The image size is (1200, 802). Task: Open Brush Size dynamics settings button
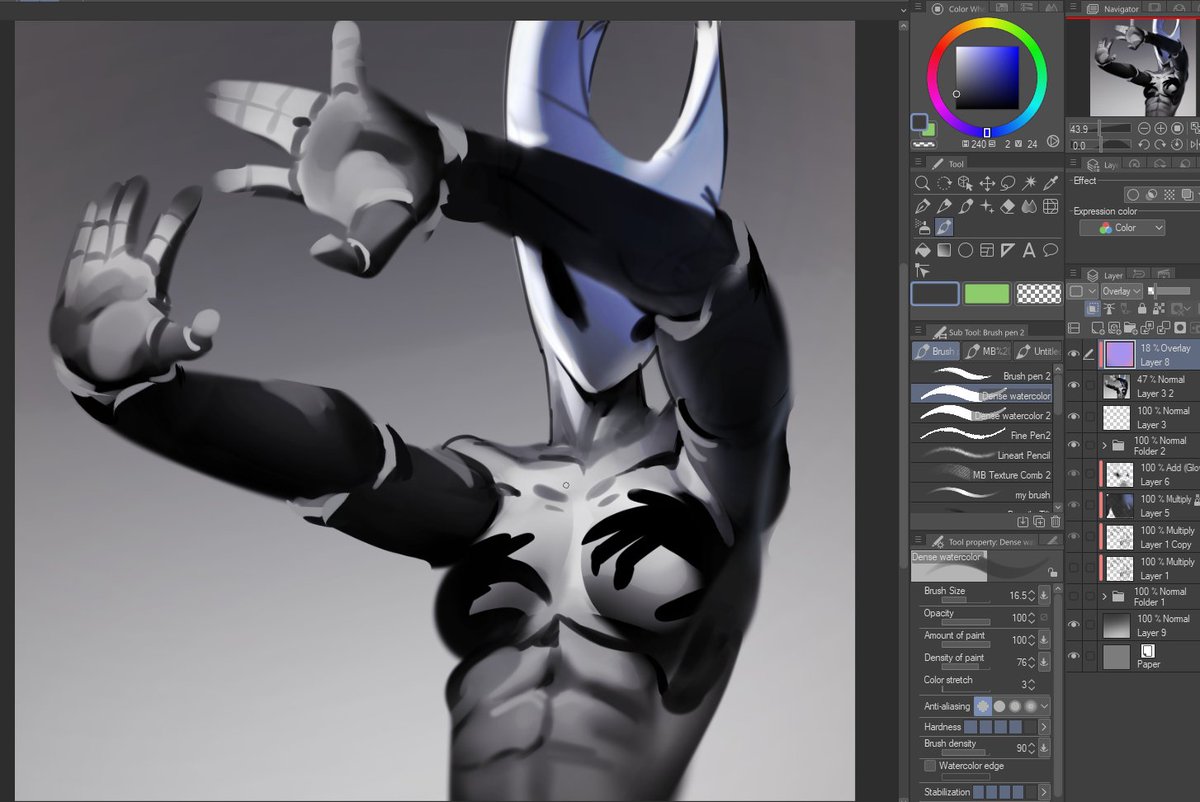click(1044, 595)
